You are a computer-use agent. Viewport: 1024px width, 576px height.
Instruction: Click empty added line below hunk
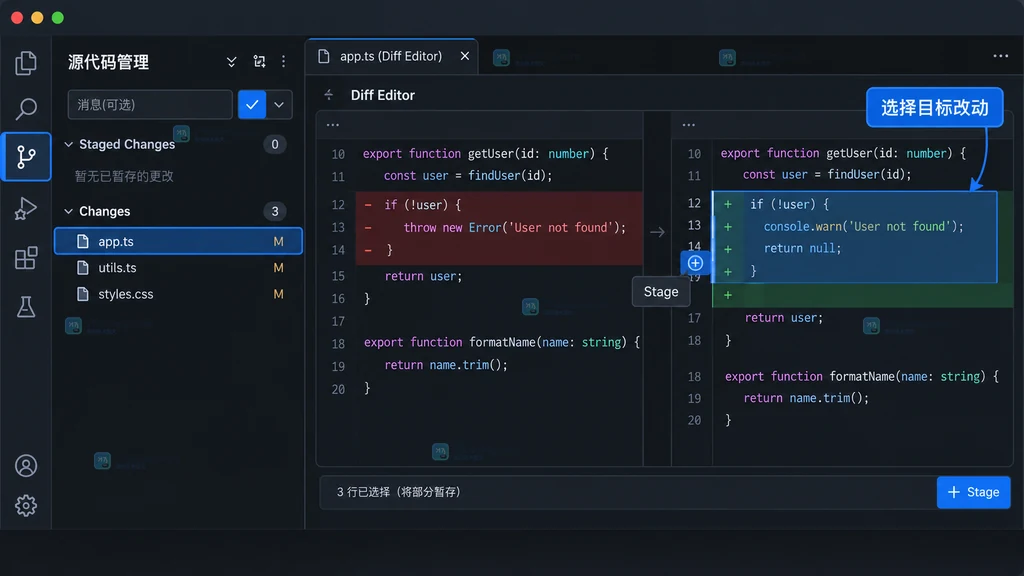tap(862, 295)
